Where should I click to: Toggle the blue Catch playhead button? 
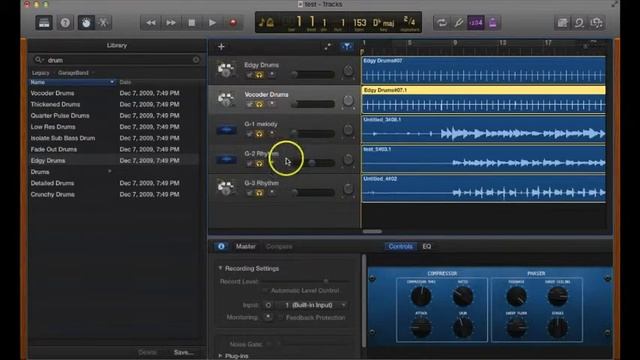click(x=347, y=47)
